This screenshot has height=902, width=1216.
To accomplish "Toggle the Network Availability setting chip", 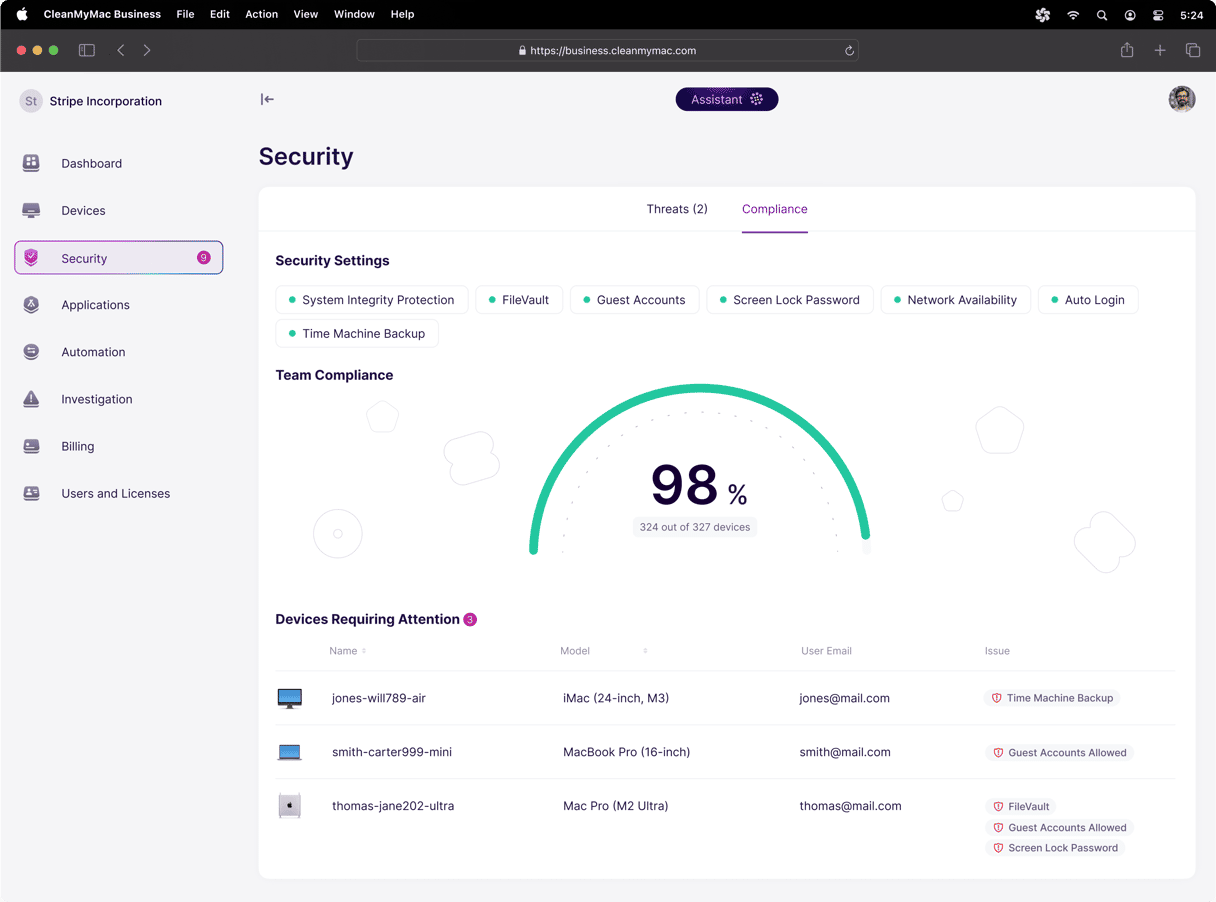I will pos(956,300).
